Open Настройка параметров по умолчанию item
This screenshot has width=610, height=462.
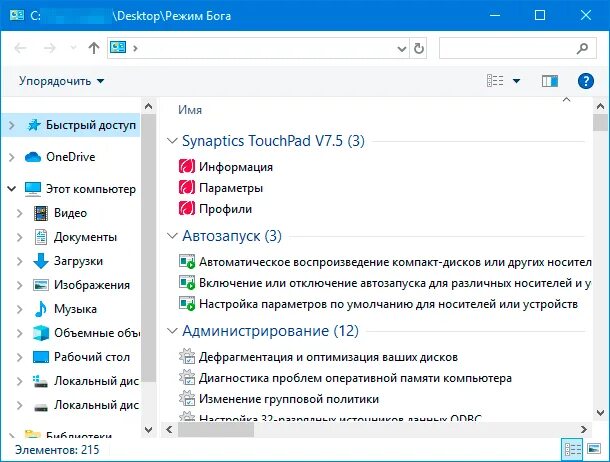[388, 304]
